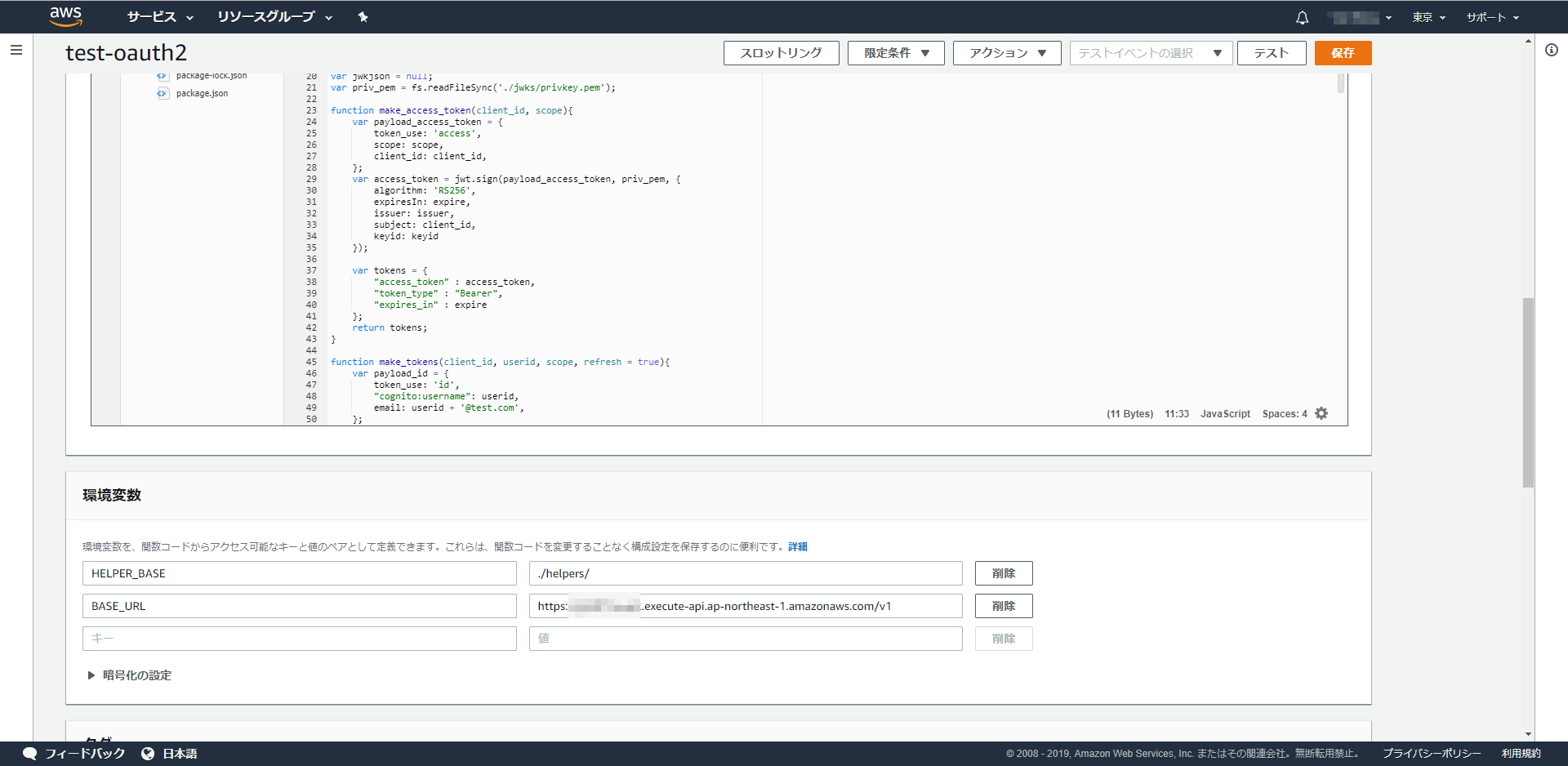Image resolution: width=1568 pixels, height=766 pixels.
Task: Open the アクション dropdown
Action: (x=1007, y=52)
